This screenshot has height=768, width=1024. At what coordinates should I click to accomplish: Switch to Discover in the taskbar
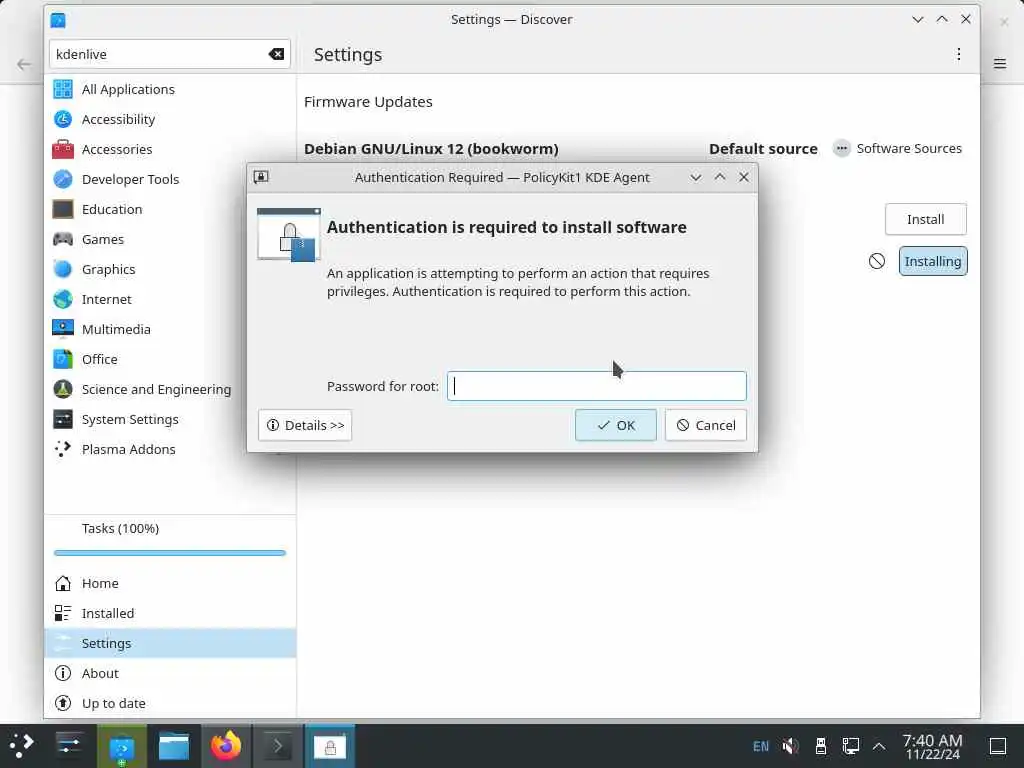[122, 746]
